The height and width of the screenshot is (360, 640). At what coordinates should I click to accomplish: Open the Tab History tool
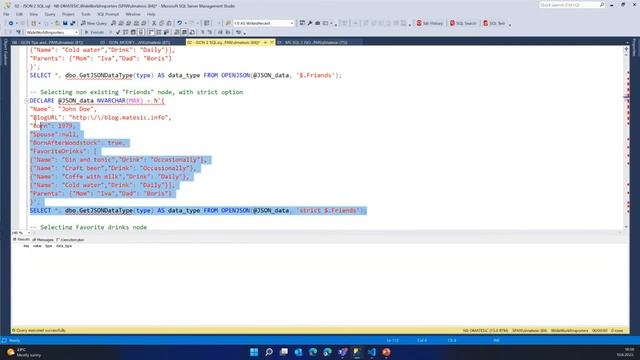coord(429,23)
